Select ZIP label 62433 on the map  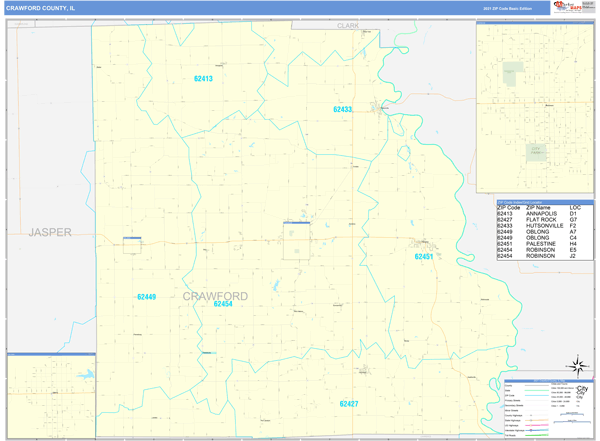[x=343, y=109]
